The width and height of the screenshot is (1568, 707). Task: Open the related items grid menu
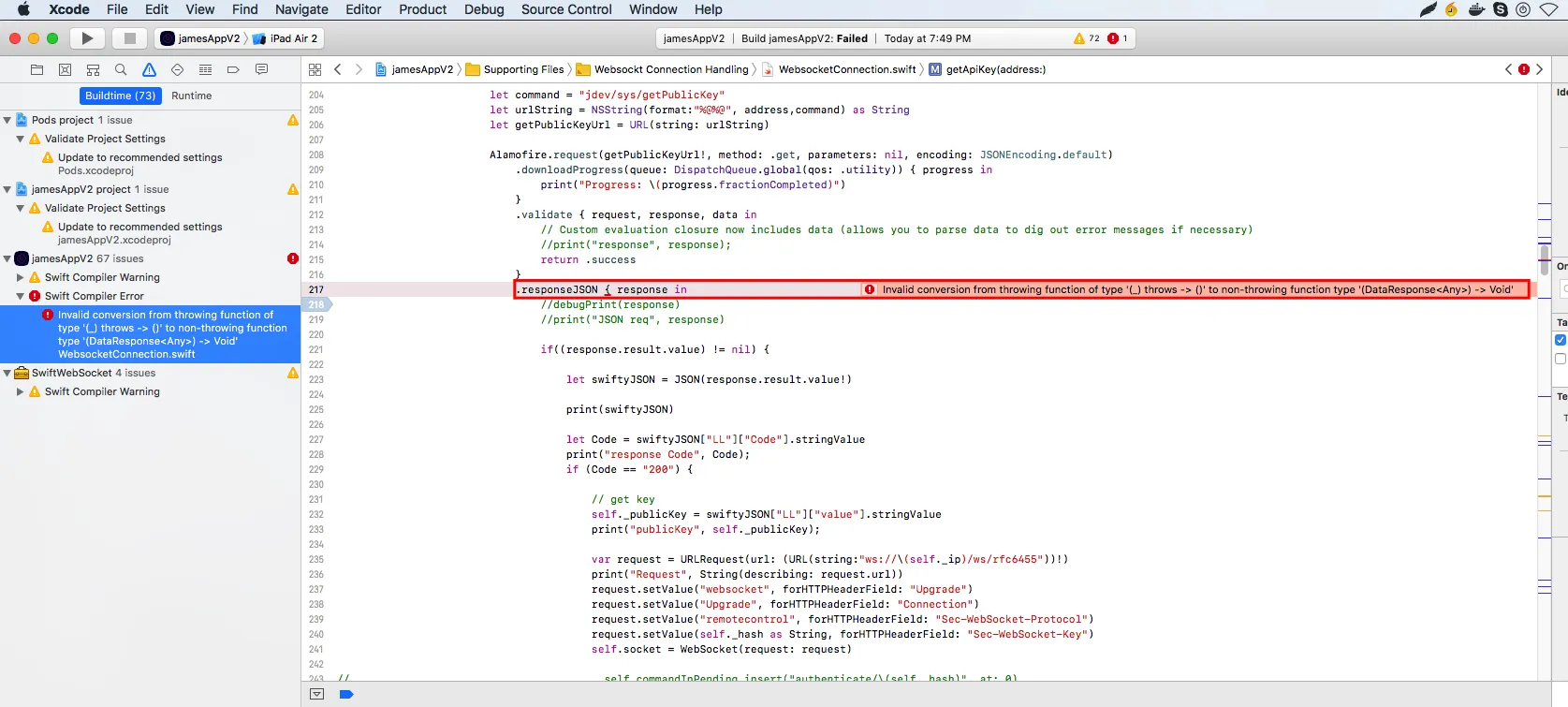click(315, 69)
